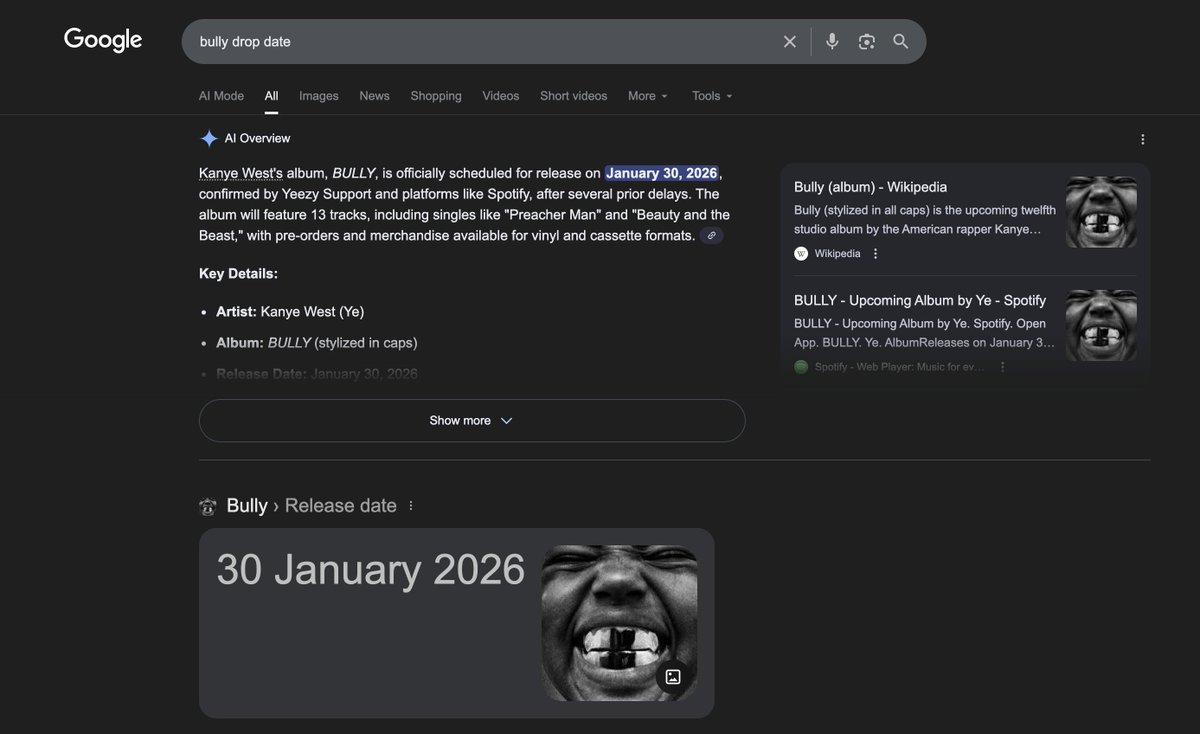
Task: Select the Wikipedia source name label
Action: point(837,253)
